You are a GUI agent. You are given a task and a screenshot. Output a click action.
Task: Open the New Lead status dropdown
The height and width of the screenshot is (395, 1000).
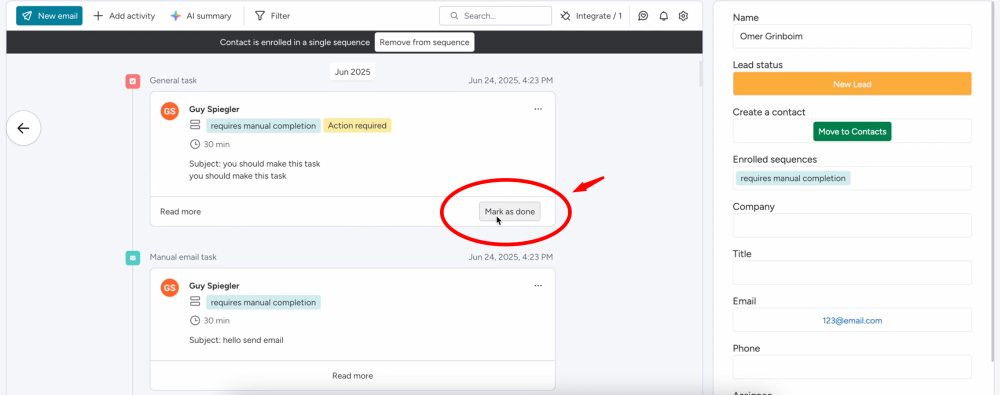tap(852, 84)
